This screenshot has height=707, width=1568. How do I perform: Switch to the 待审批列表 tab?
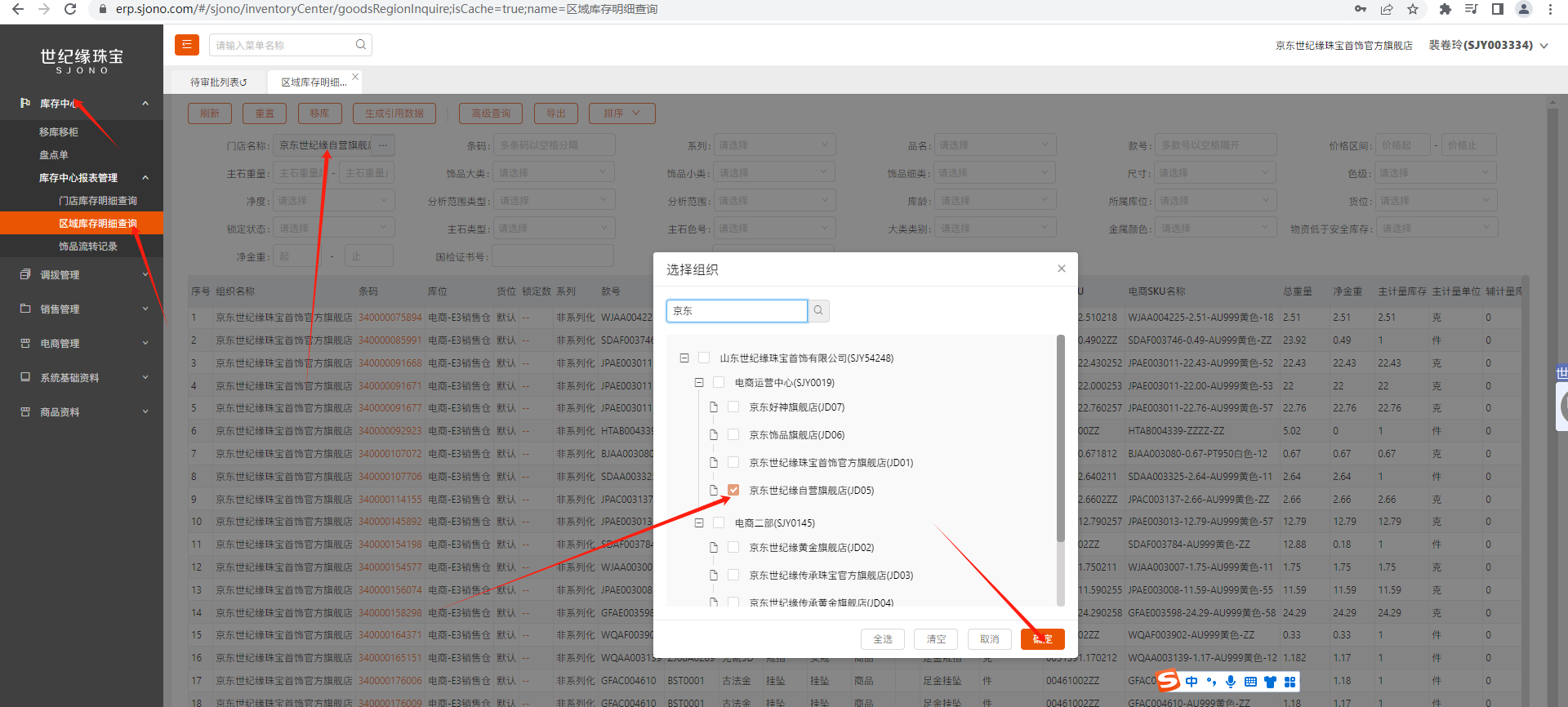[218, 82]
